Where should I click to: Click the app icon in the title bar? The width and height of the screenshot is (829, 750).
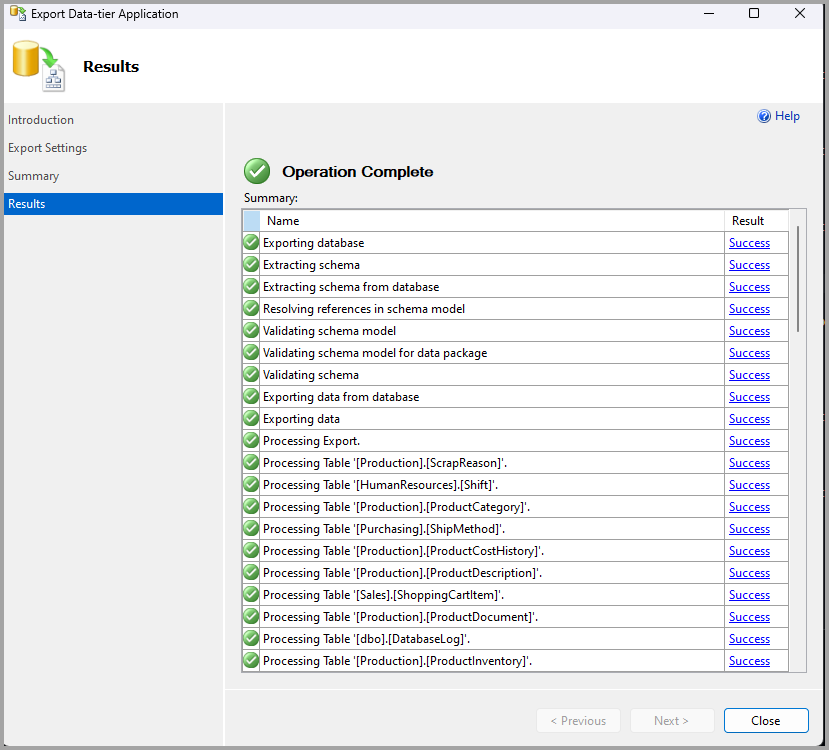[17, 14]
